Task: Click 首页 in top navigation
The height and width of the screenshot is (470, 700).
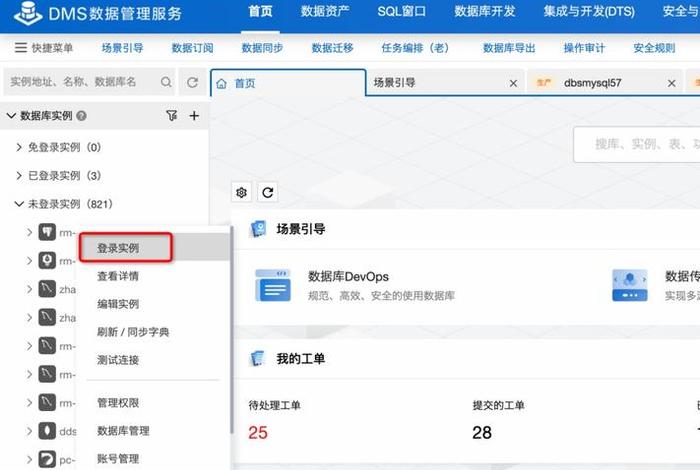Action: [x=260, y=11]
